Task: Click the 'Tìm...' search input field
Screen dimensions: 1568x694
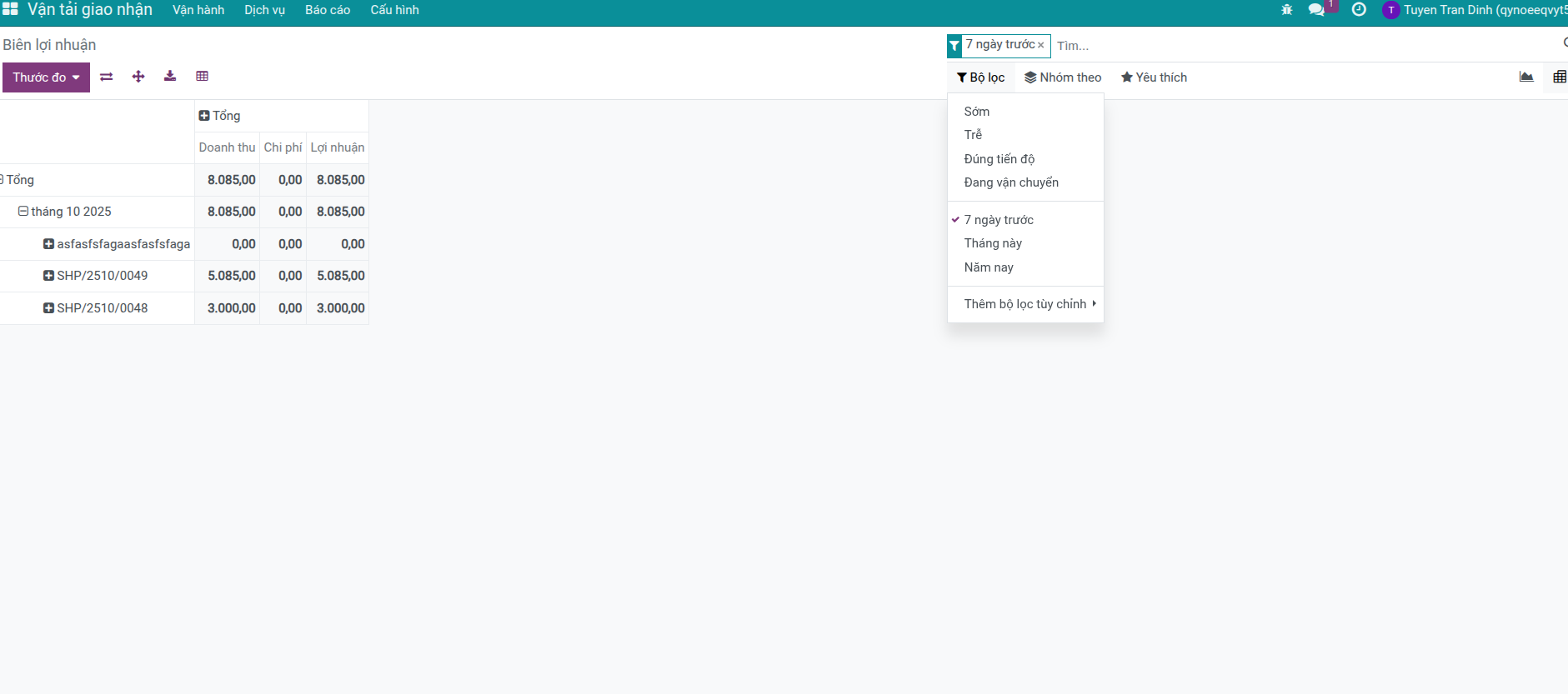Action: pos(1300,46)
